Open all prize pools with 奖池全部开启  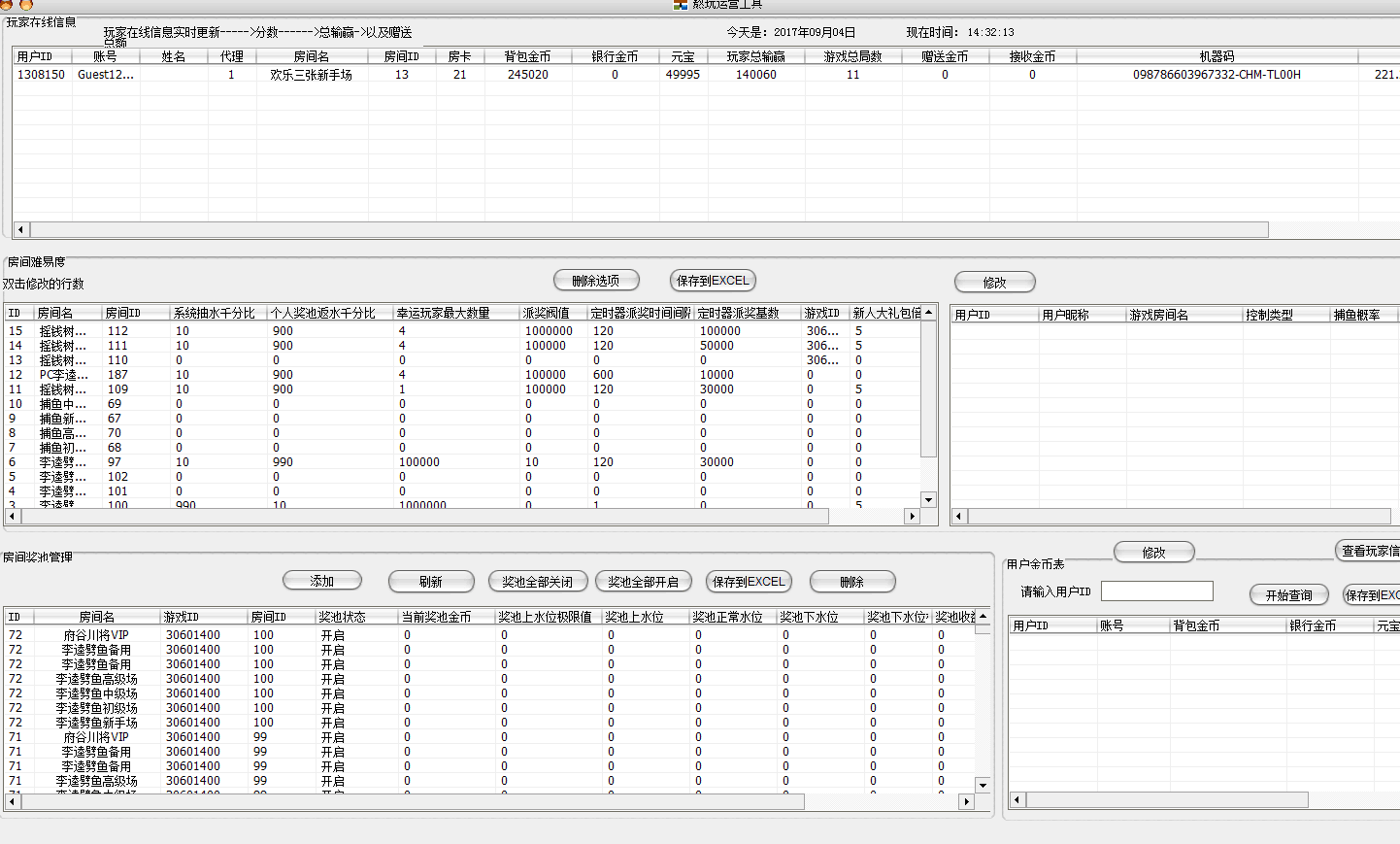coord(643,582)
